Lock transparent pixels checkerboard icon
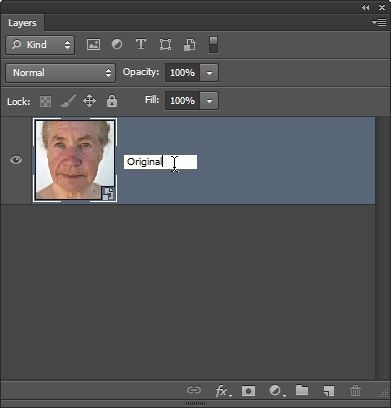The image size is (391, 408). [45, 101]
